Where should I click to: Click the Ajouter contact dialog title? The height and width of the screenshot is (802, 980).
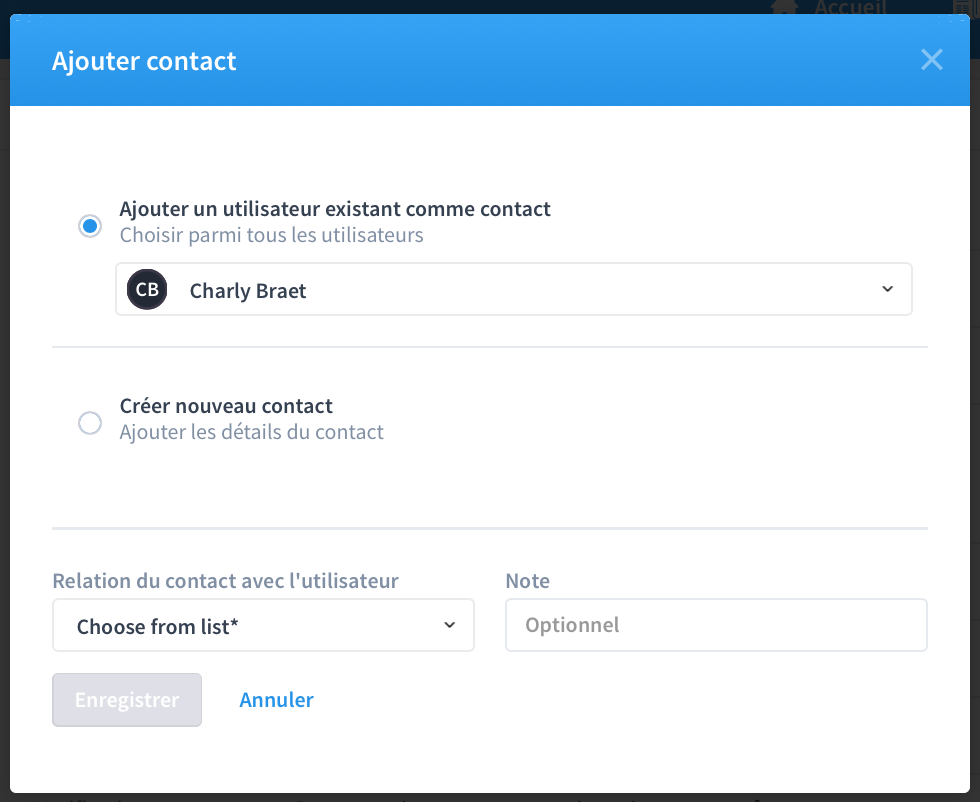click(x=144, y=61)
